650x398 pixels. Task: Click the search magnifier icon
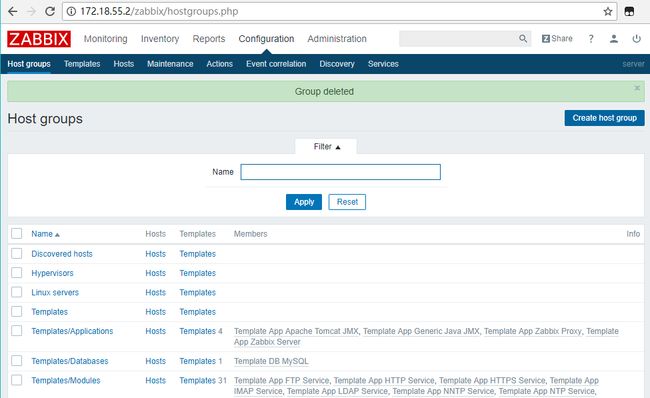point(523,39)
